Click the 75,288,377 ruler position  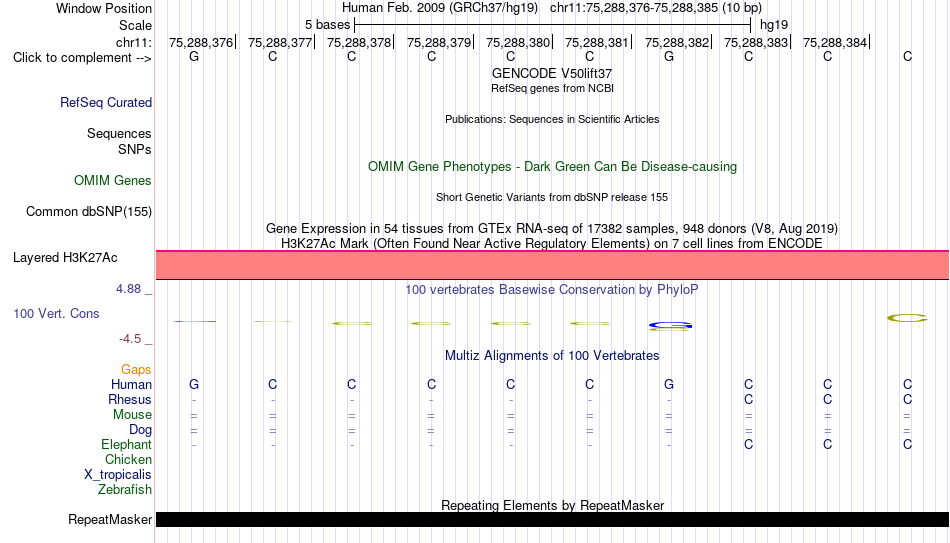tap(280, 42)
